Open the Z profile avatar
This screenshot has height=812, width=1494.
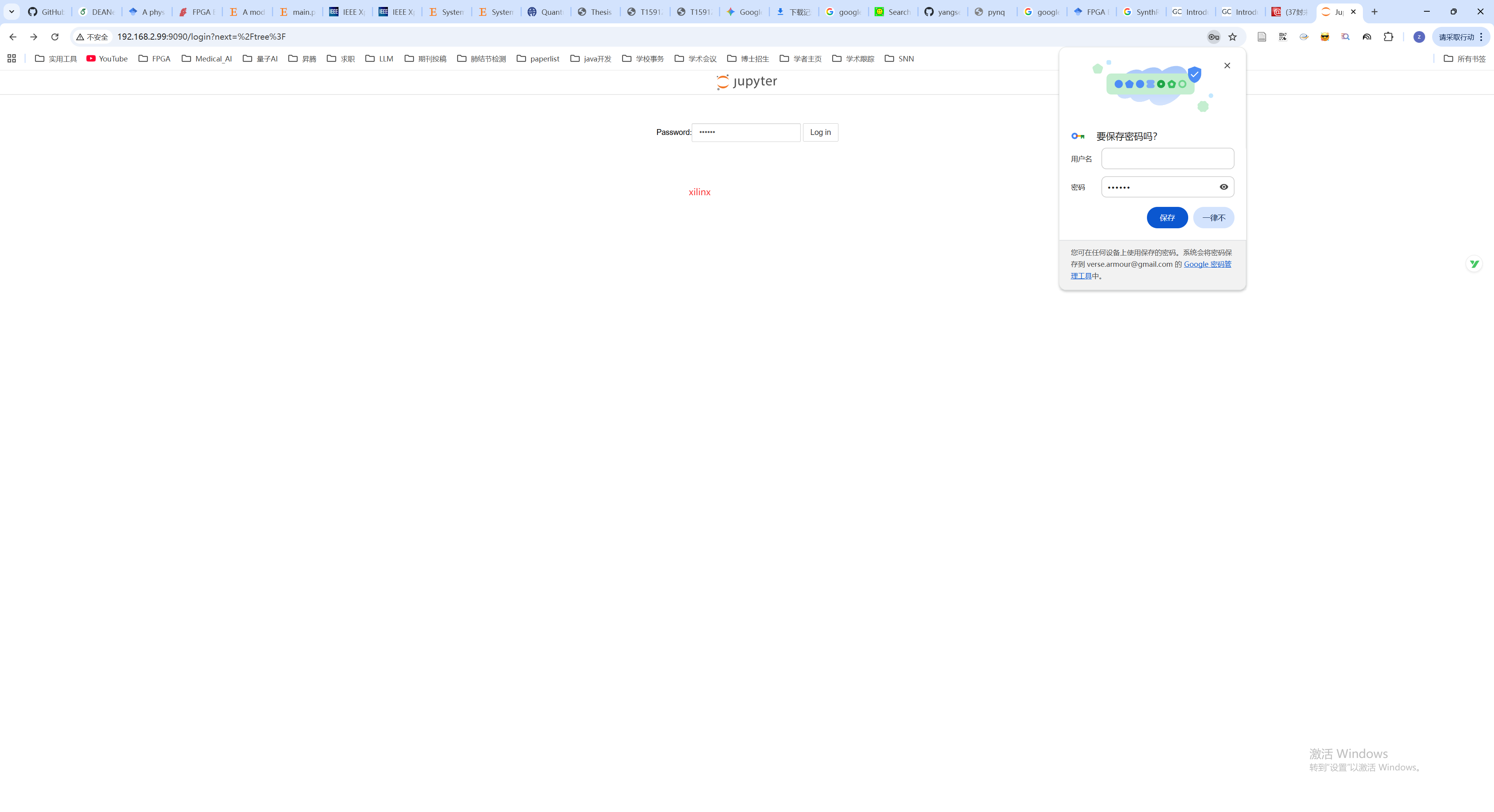(x=1419, y=37)
